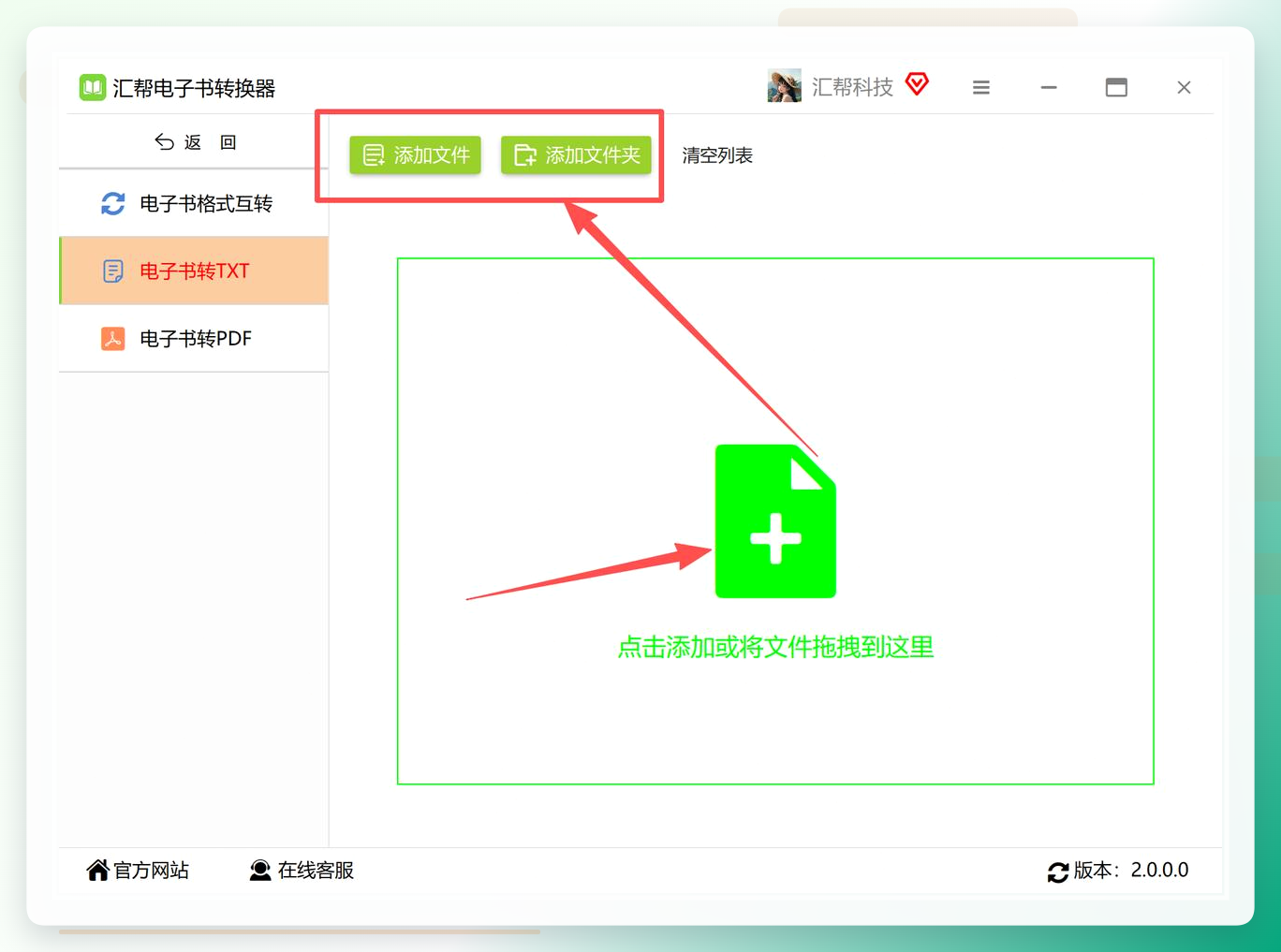Minimize the converter window
The width and height of the screenshot is (1281, 952).
click(x=1049, y=87)
